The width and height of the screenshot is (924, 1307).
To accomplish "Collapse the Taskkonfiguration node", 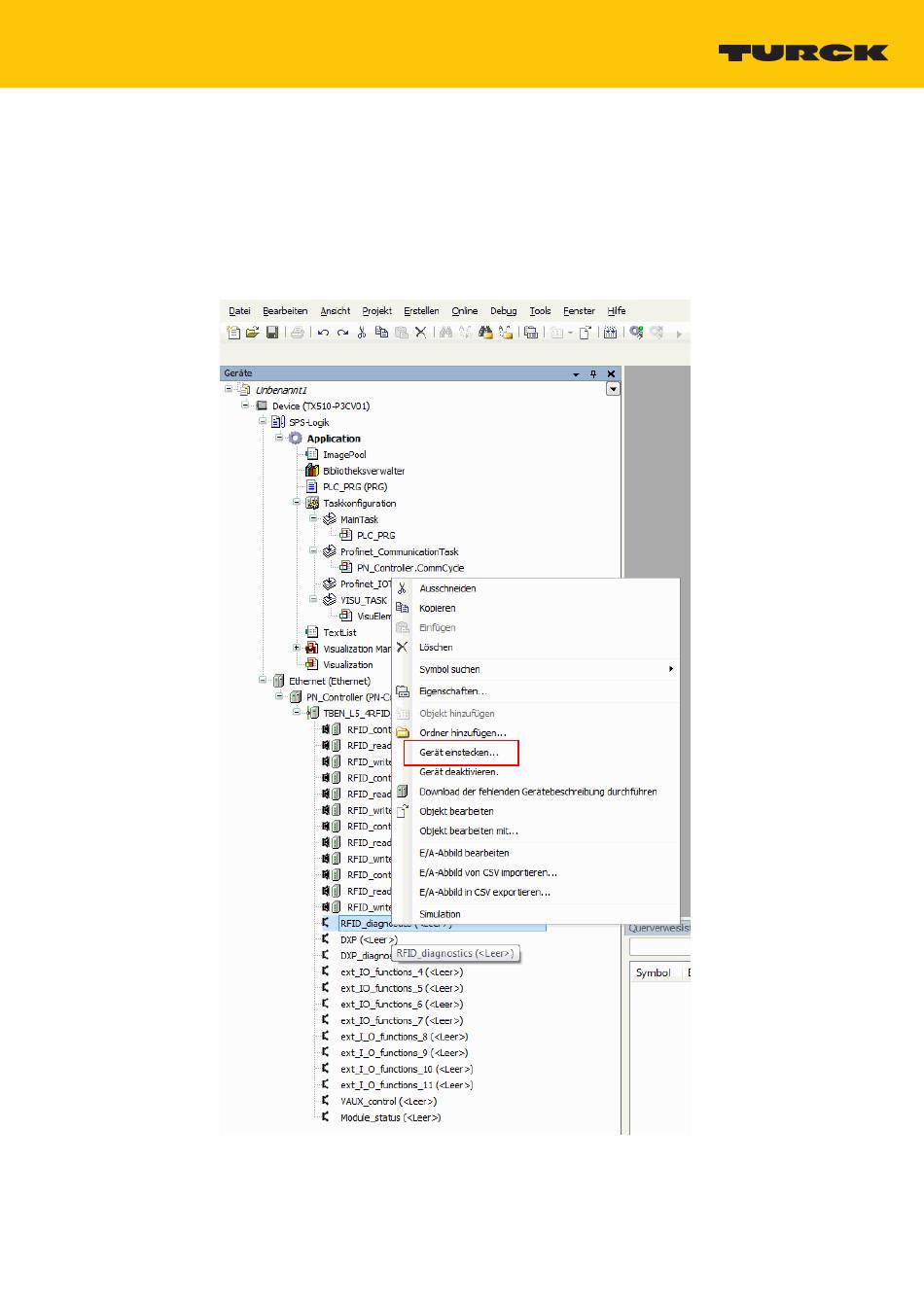I will pos(297,503).
